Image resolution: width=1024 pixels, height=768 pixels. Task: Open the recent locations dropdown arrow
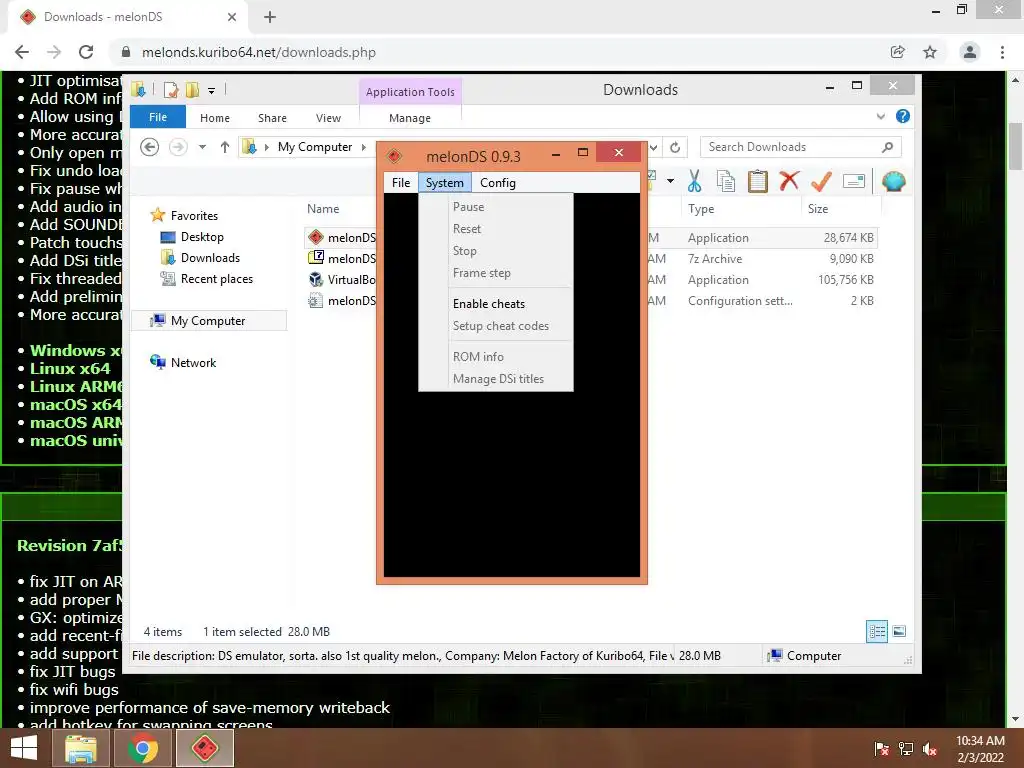click(x=202, y=147)
